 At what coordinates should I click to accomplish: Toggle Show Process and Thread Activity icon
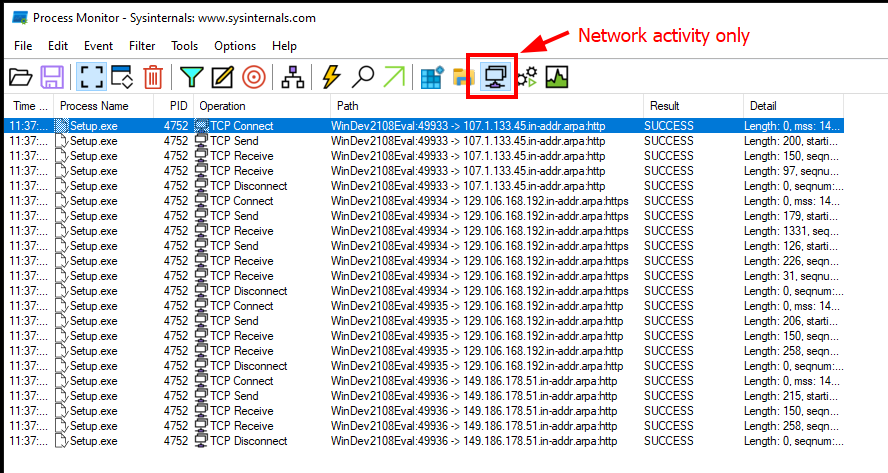pyautogui.click(x=527, y=77)
